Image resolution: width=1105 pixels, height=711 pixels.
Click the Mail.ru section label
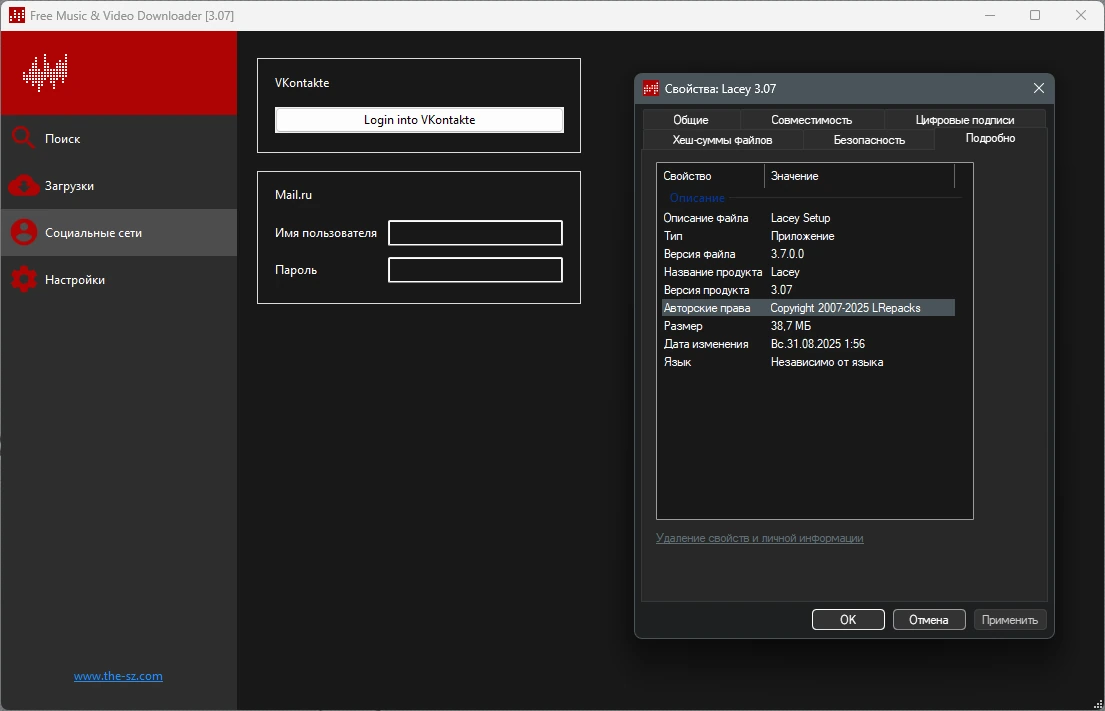tap(293, 194)
